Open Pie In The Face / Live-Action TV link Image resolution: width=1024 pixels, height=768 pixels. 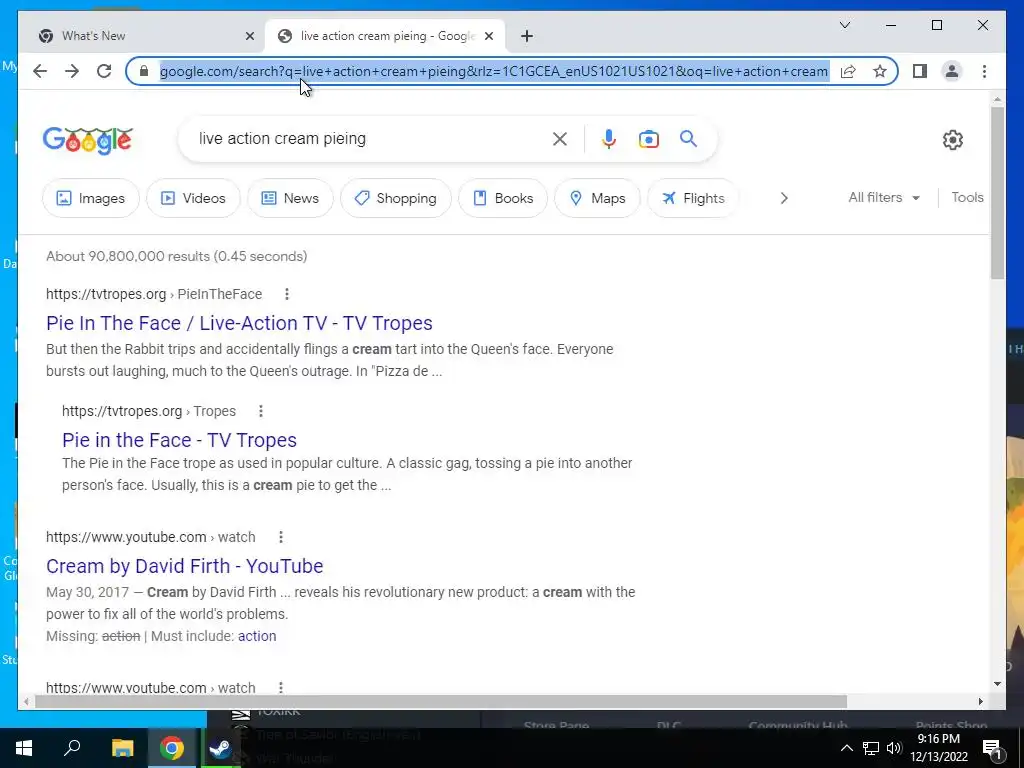tap(239, 323)
